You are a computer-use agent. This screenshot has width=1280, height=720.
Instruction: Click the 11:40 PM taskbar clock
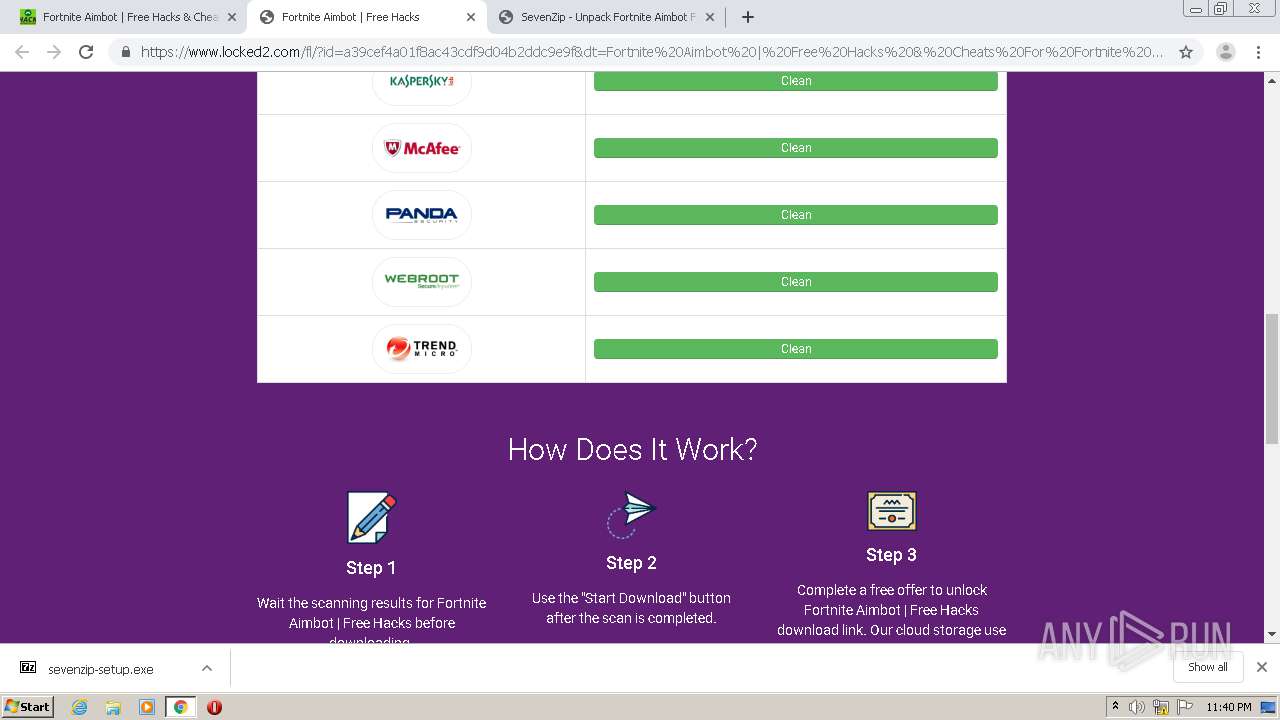1229,707
